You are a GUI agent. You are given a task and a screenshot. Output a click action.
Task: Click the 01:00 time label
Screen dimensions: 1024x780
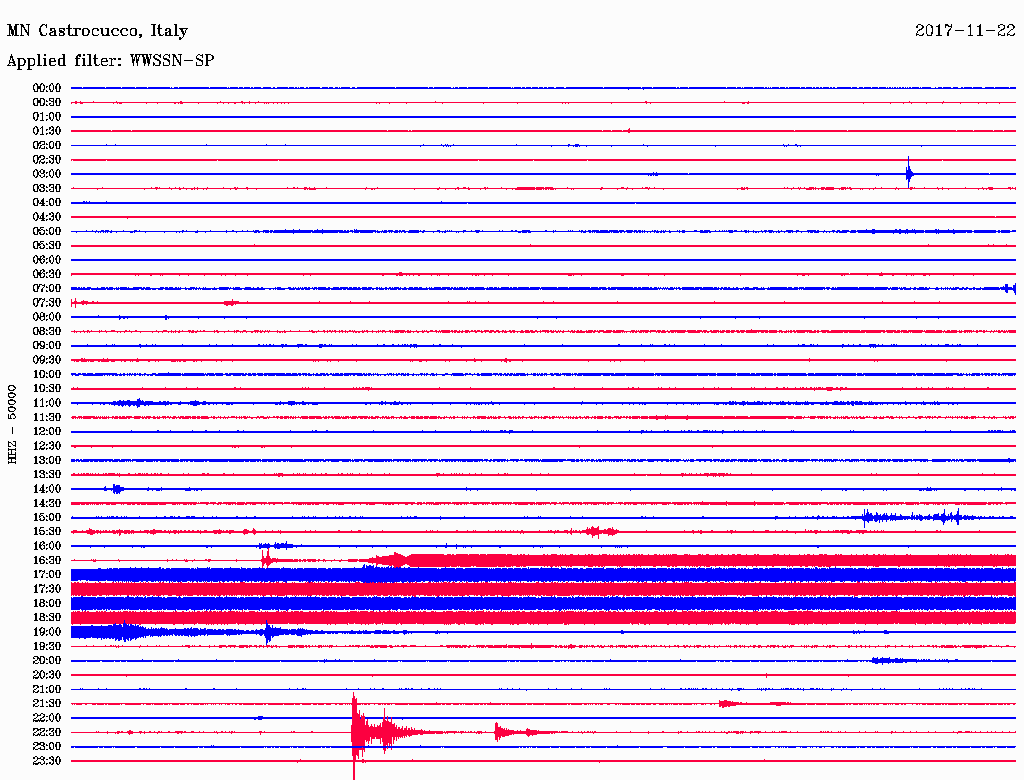[47, 116]
